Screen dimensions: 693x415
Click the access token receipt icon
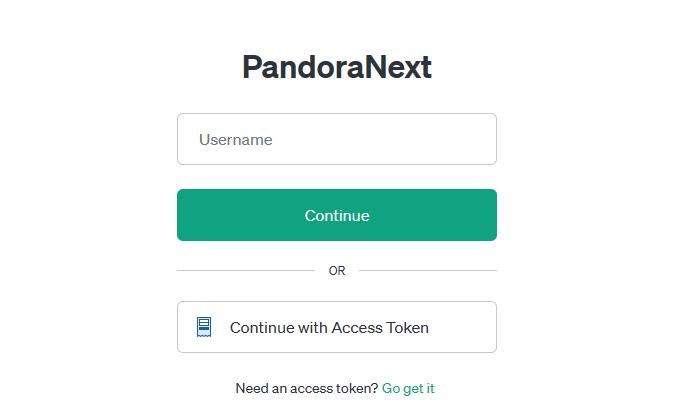[204, 327]
